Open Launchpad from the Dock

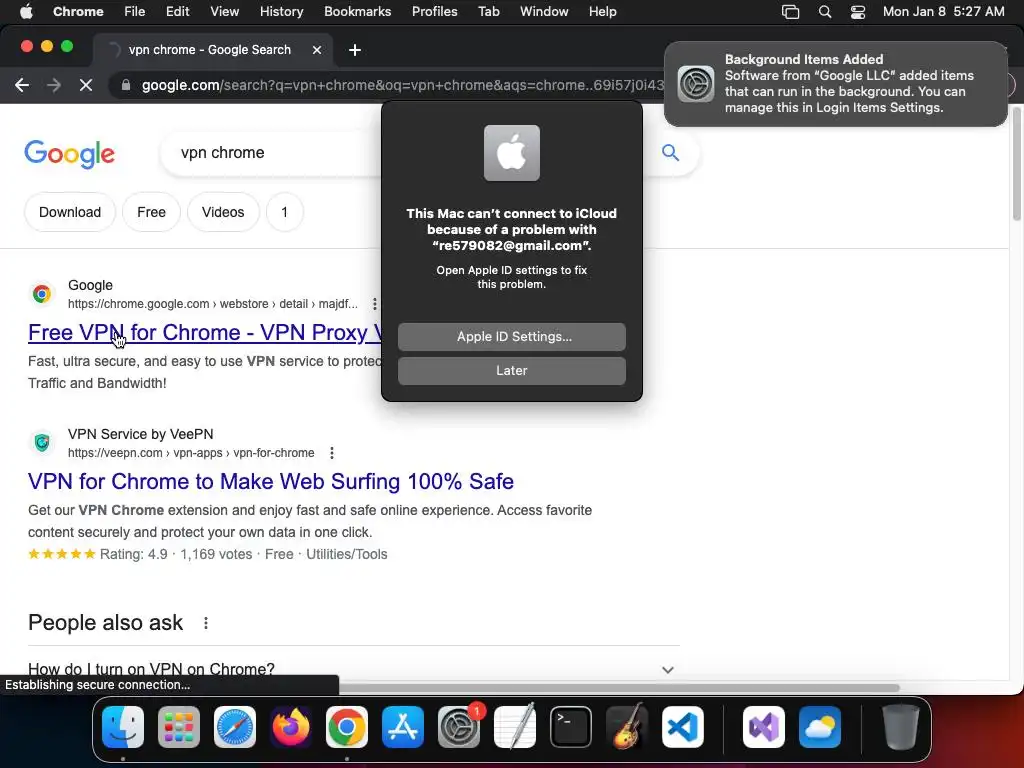pyautogui.click(x=179, y=727)
